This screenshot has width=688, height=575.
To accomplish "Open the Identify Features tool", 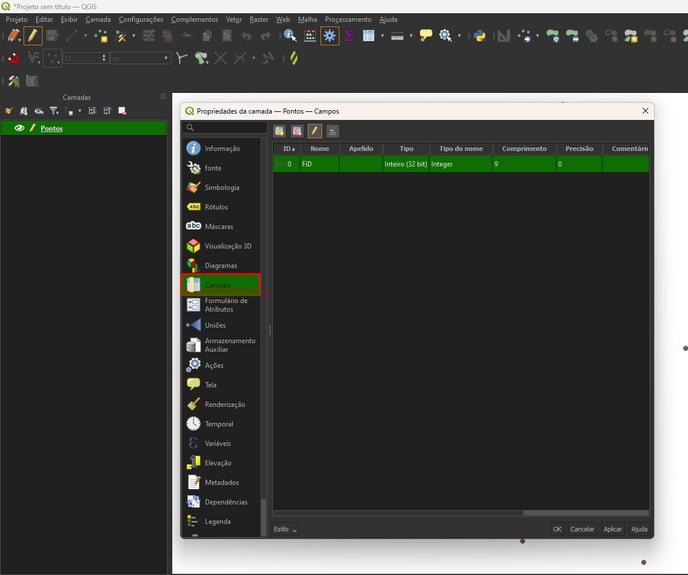I will click(x=290, y=36).
